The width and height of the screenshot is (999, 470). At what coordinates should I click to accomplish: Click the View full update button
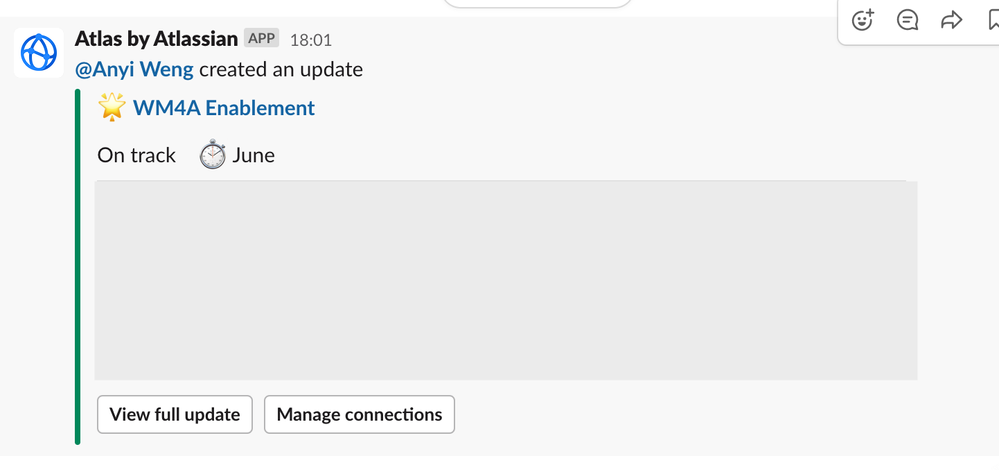[x=175, y=415]
